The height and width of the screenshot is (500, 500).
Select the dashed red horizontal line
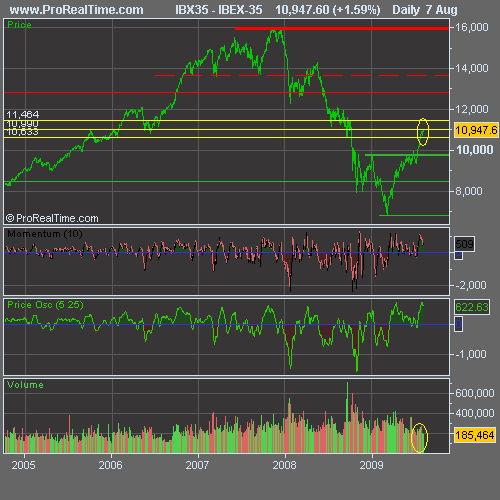click(302, 76)
